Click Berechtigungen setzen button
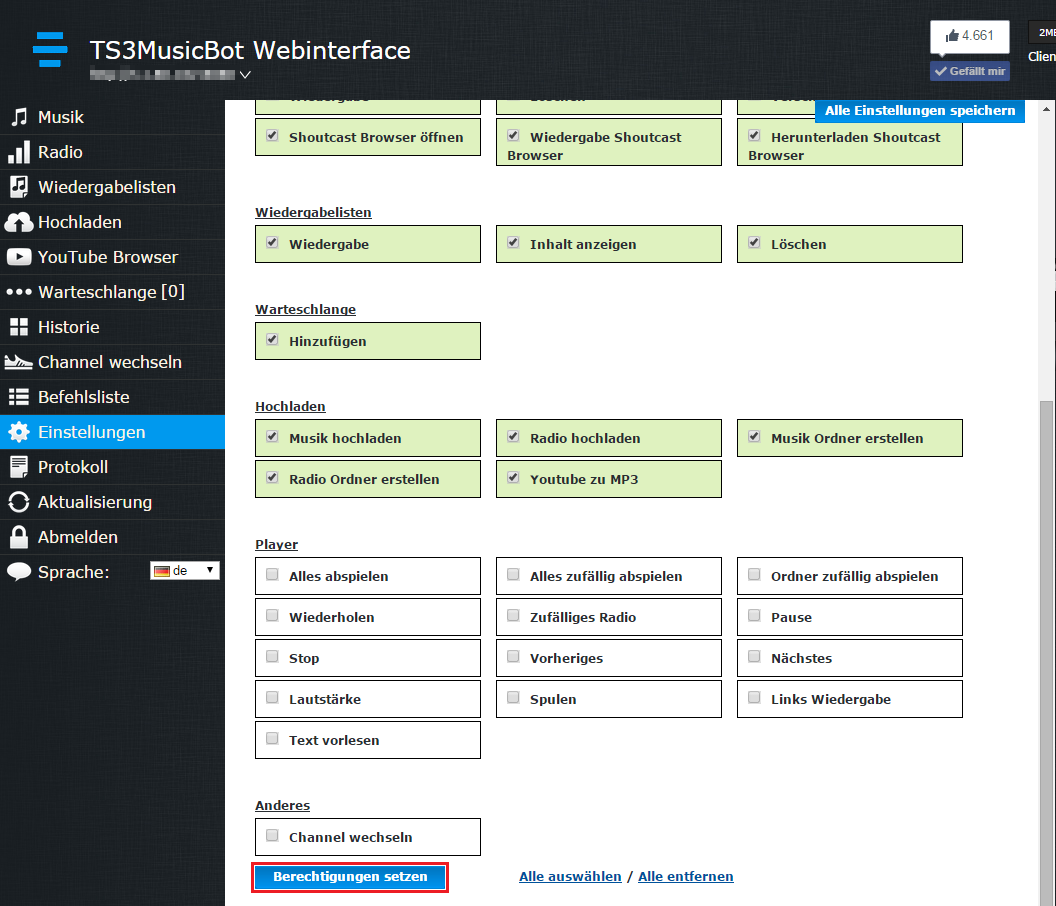Viewport: 1056px width, 906px height. tap(350, 877)
